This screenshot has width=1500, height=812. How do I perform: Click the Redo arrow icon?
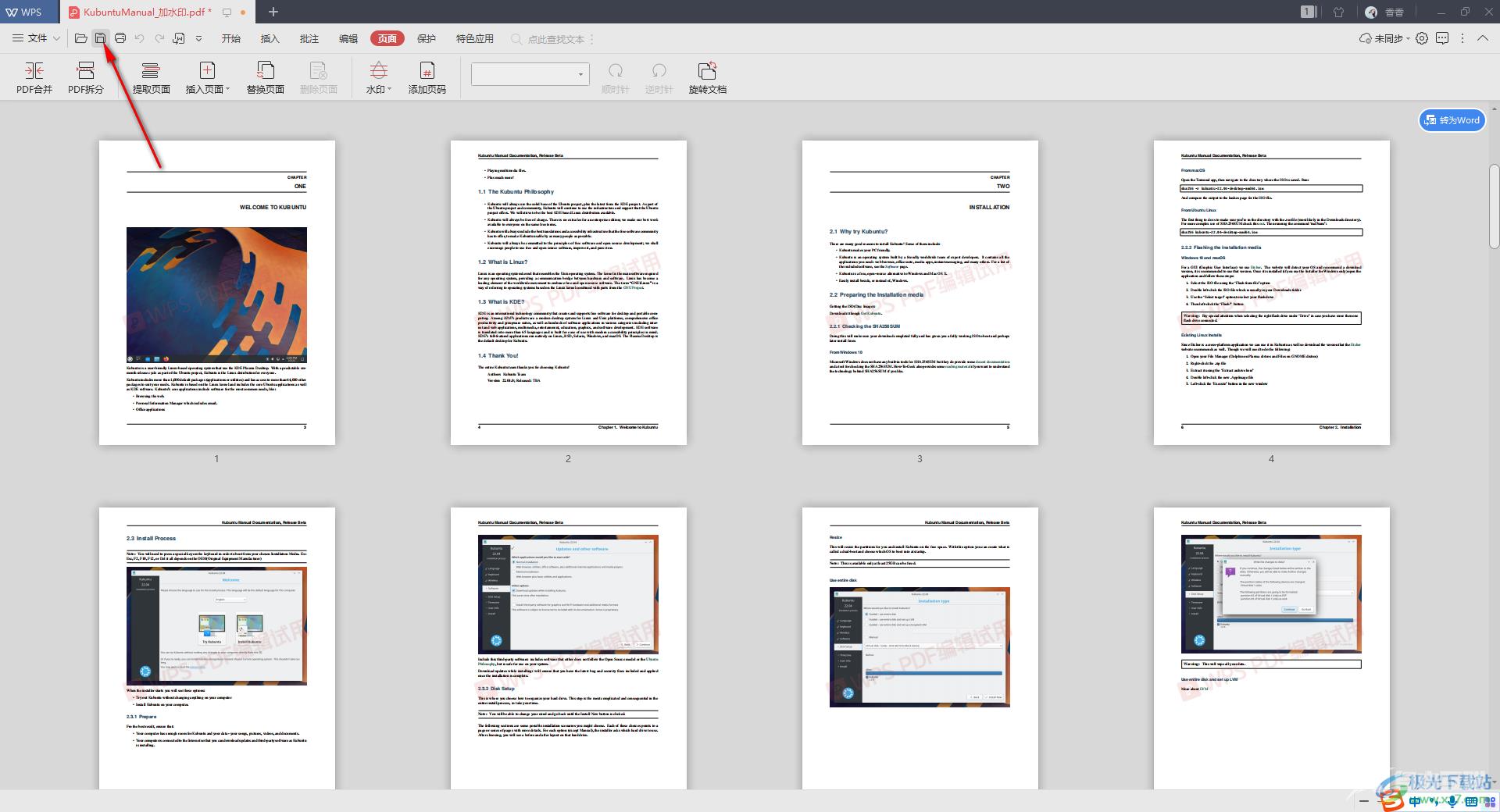[x=159, y=38]
